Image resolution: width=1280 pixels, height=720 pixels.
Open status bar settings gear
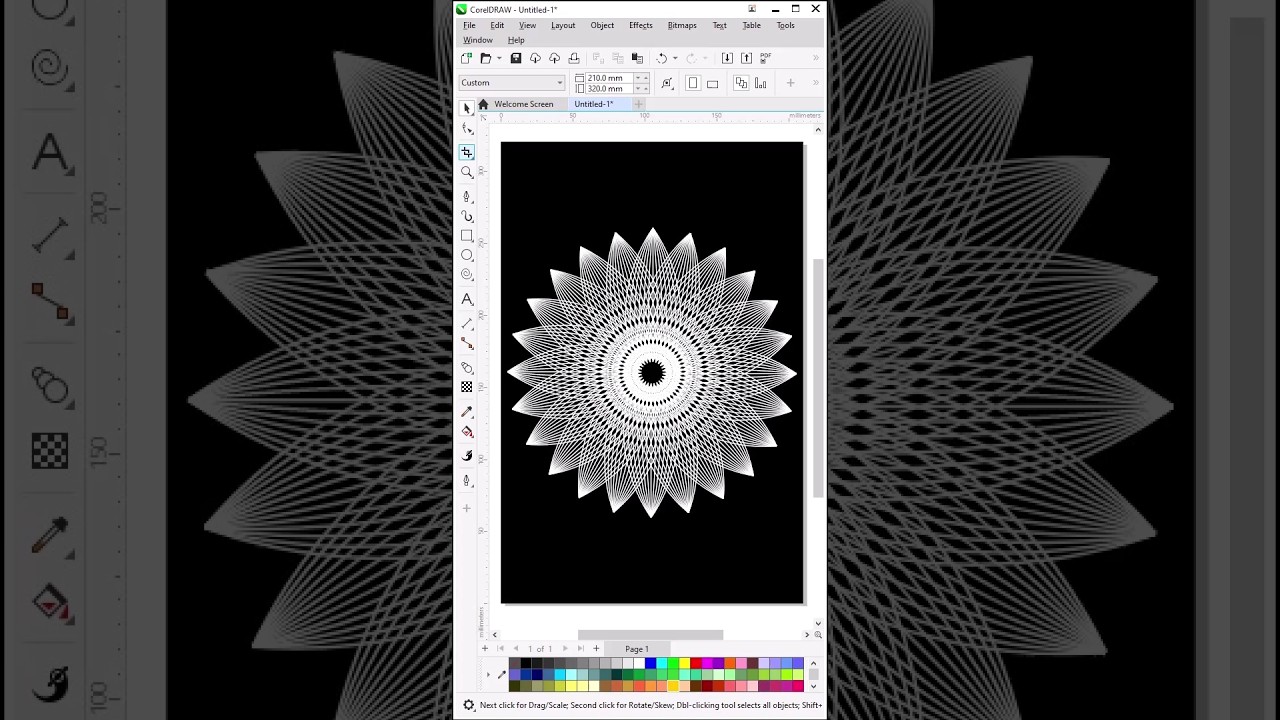pos(468,705)
